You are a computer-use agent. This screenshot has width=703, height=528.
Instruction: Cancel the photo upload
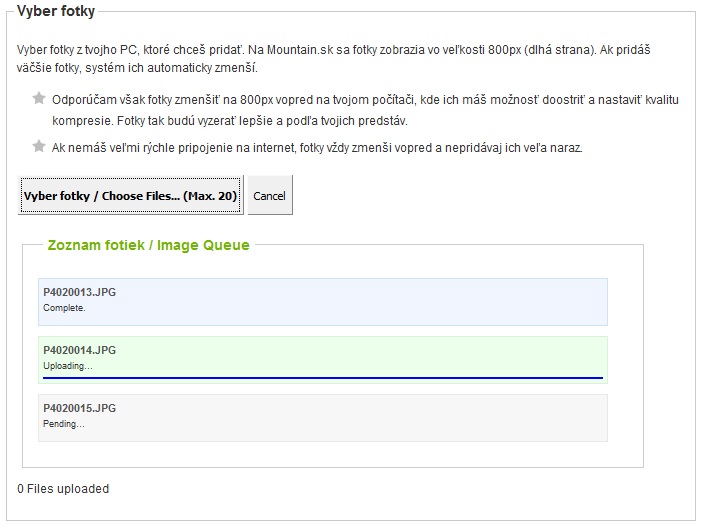coord(270,195)
